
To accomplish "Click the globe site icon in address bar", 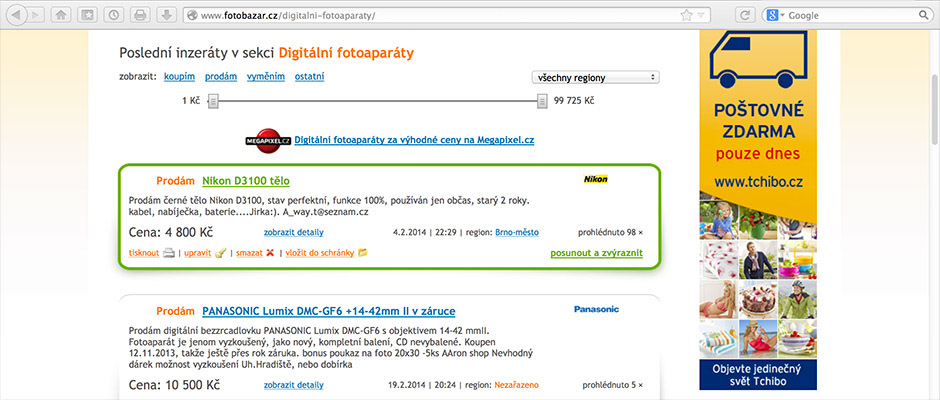I will click(x=192, y=15).
